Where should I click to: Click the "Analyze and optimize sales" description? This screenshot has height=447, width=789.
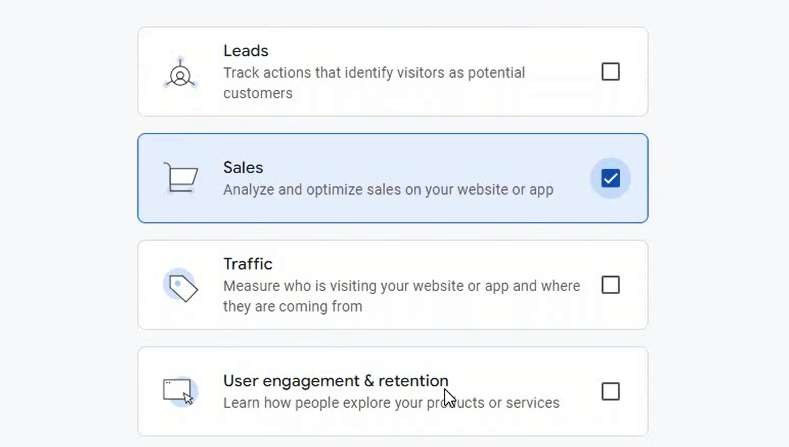[x=388, y=190]
